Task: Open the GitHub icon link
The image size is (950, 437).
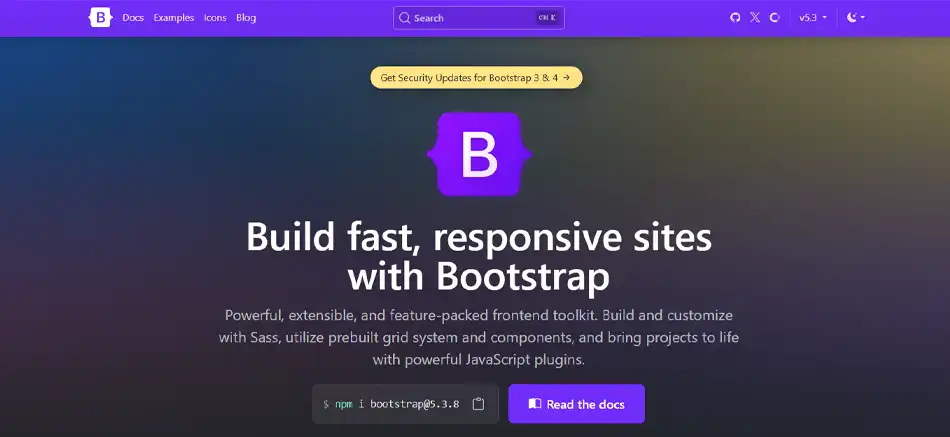Action: click(x=735, y=18)
